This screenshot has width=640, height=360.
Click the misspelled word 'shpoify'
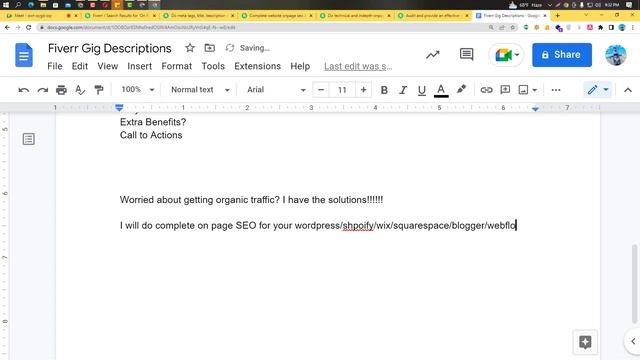(358, 225)
